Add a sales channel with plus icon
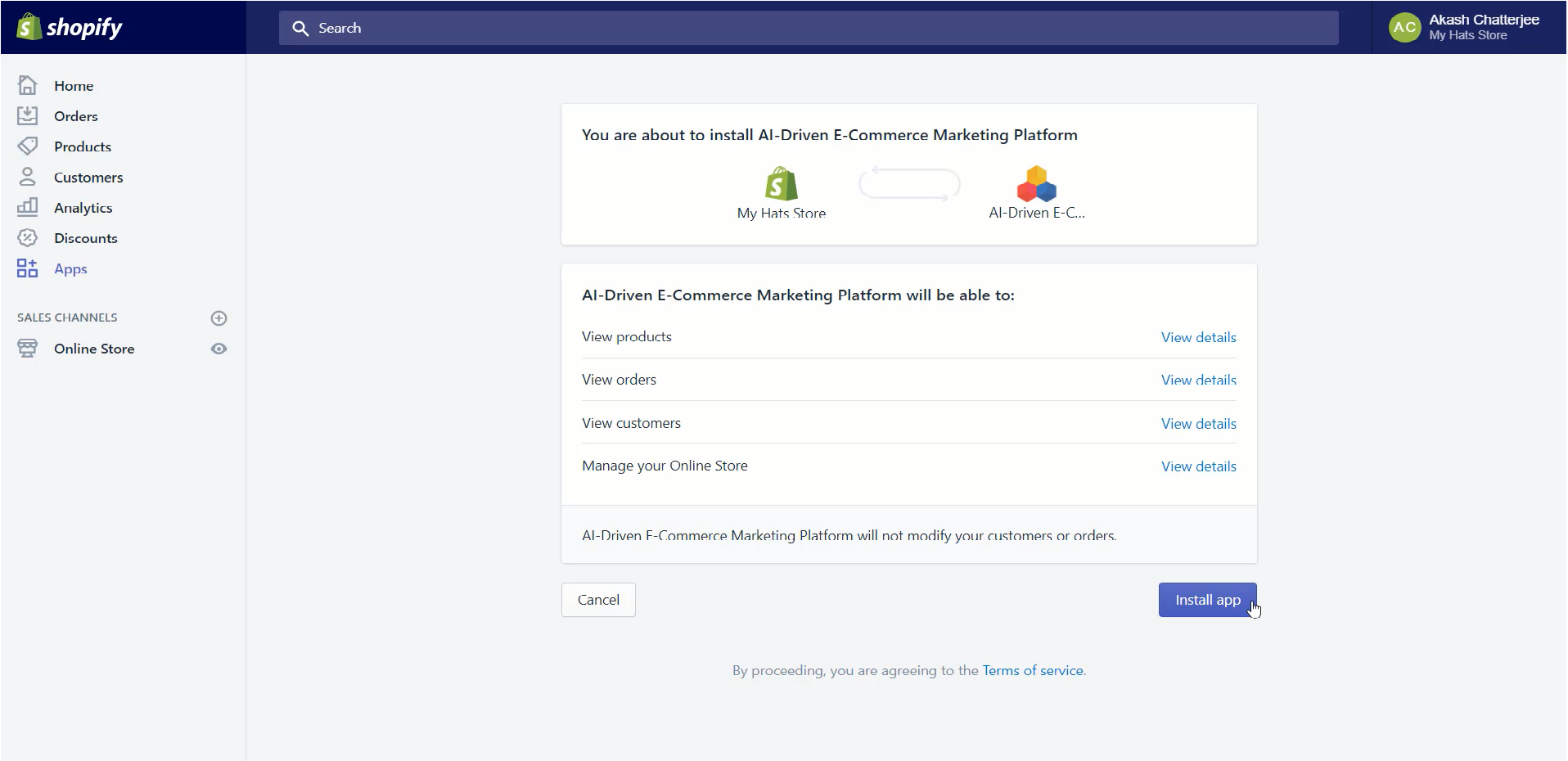 click(x=219, y=318)
